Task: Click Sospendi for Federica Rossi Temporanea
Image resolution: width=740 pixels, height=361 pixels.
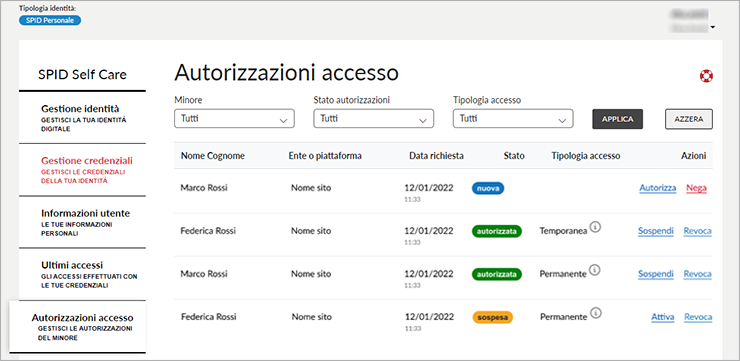Action: click(656, 231)
